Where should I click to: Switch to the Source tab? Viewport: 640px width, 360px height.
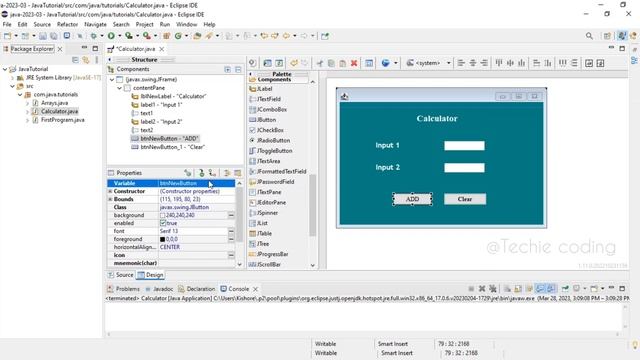click(120, 275)
